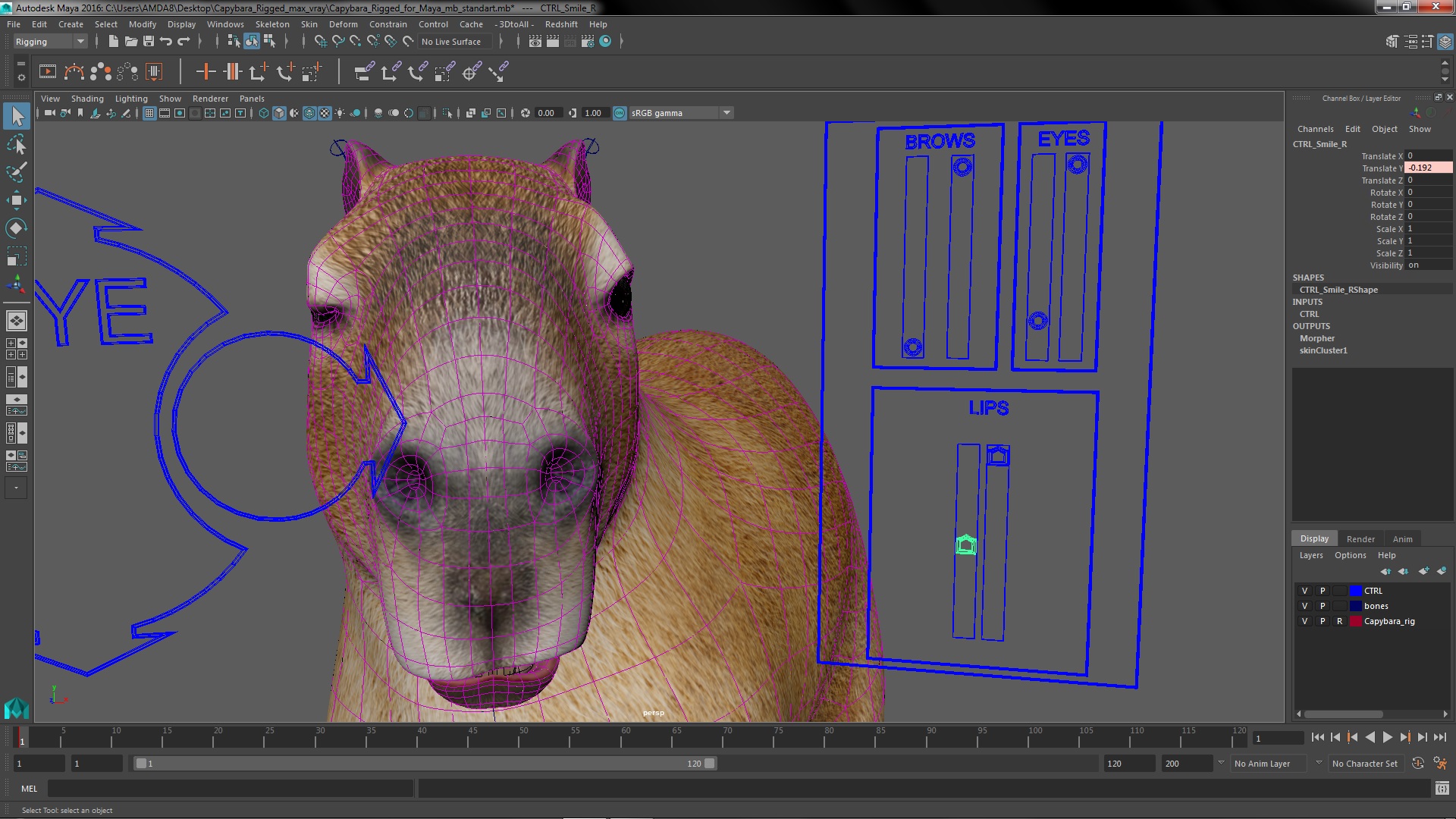Click No Live Surface field
The width and height of the screenshot is (1456, 819).
(x=455, y=42)
